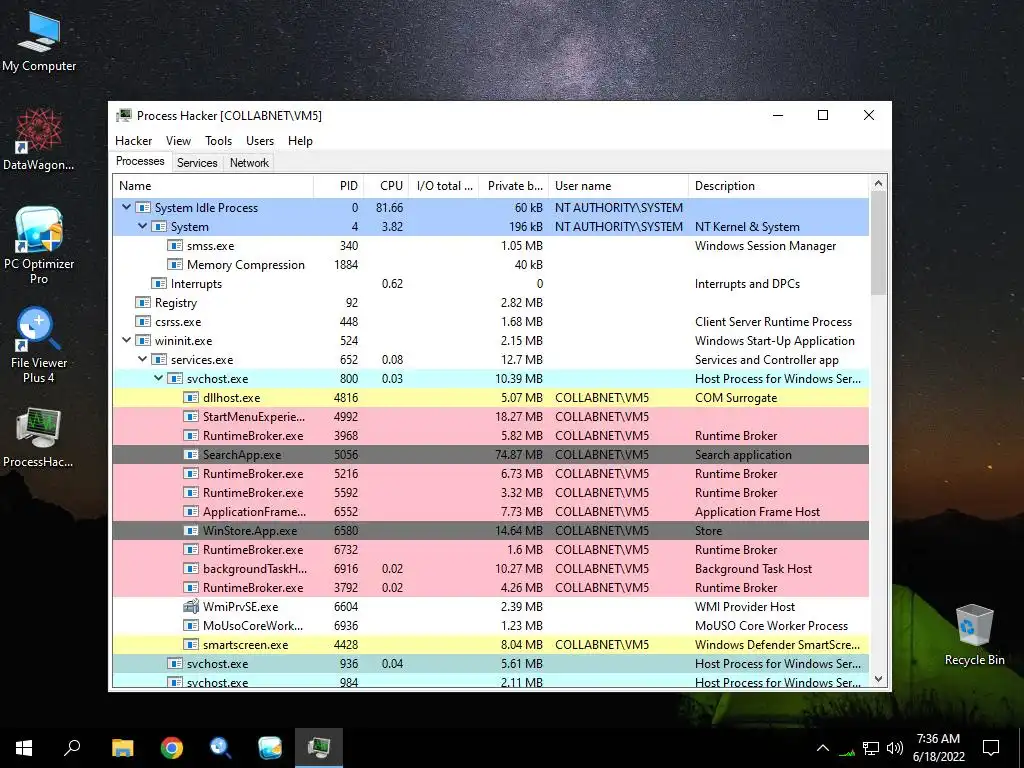Screen dimensions: 1024x768
Task: Sort by the User name column
Action: (x=618, y=185)
